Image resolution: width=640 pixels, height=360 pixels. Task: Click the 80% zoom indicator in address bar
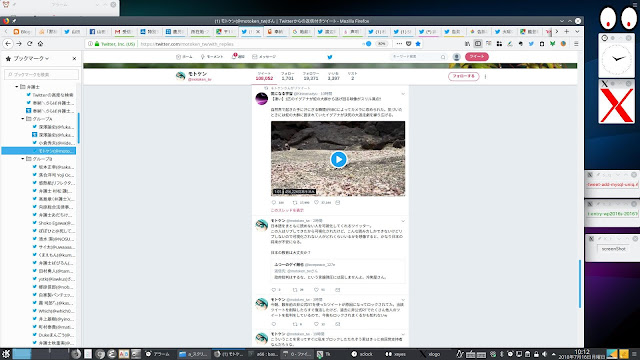pyautogui.click(x=381, y=44)
